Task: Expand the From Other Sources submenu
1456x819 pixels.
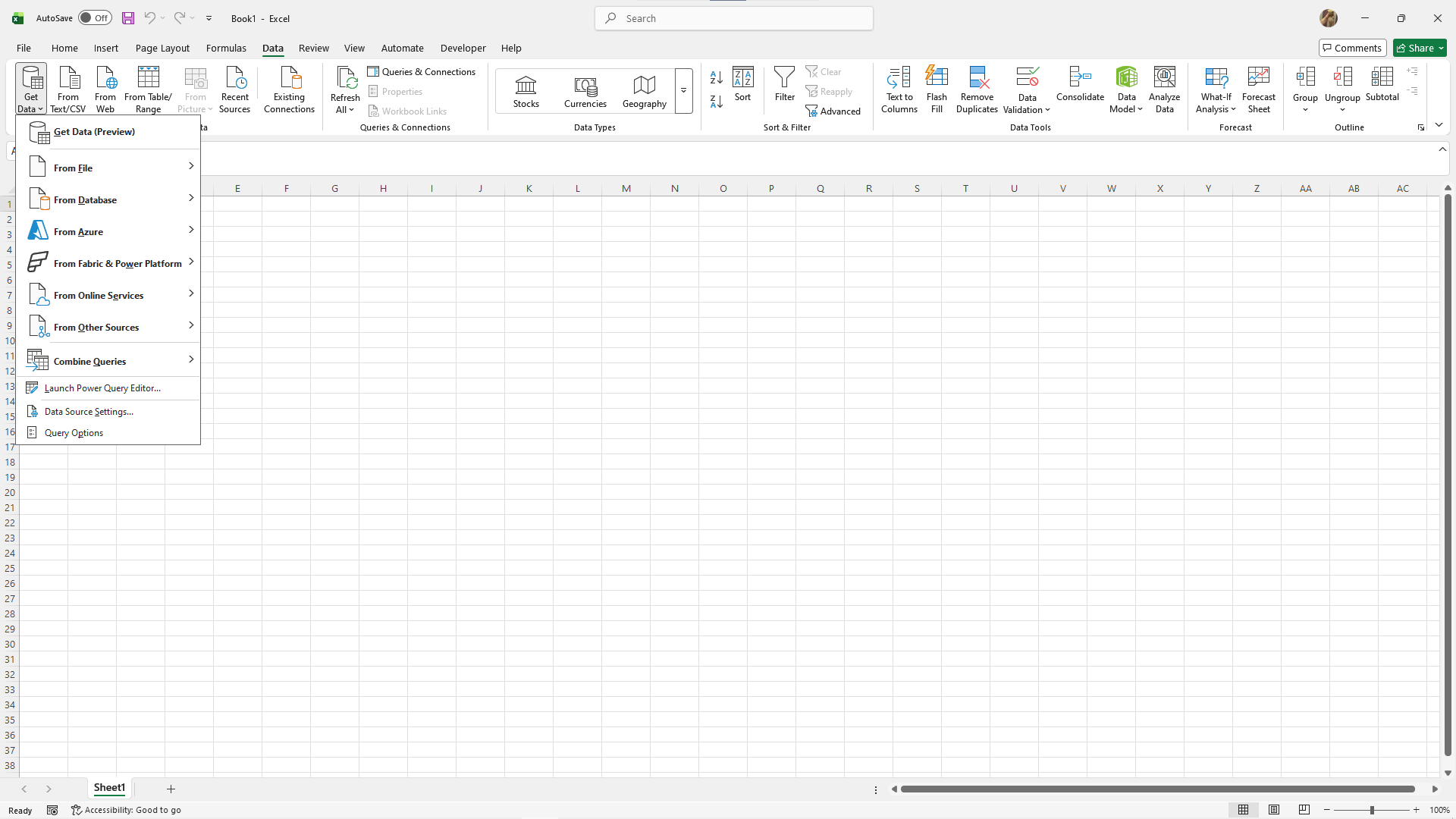Action: (111, 327)
